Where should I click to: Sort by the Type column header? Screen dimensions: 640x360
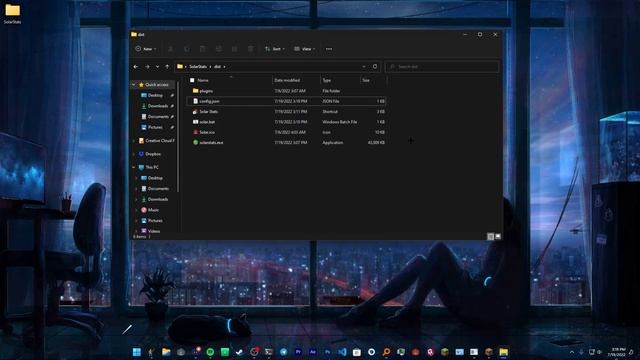[327, 80]
